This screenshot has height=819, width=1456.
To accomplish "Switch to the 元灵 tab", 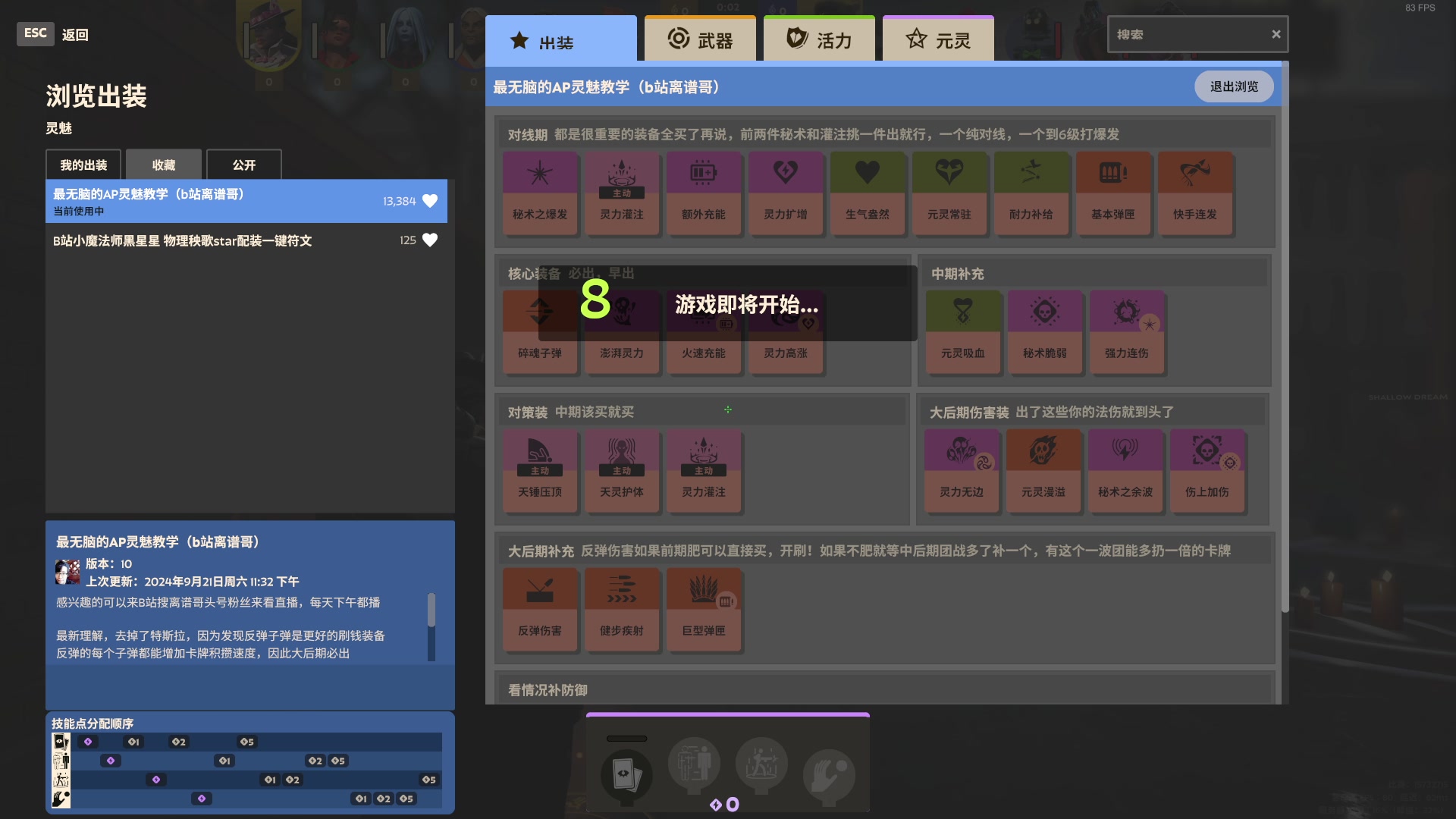I will pos(938,39).
